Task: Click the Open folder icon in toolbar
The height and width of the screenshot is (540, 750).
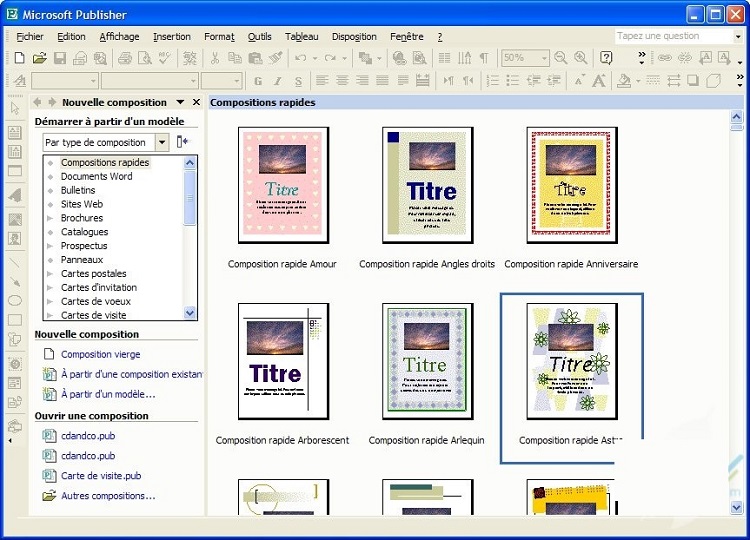Action: (x=40, y=58)
